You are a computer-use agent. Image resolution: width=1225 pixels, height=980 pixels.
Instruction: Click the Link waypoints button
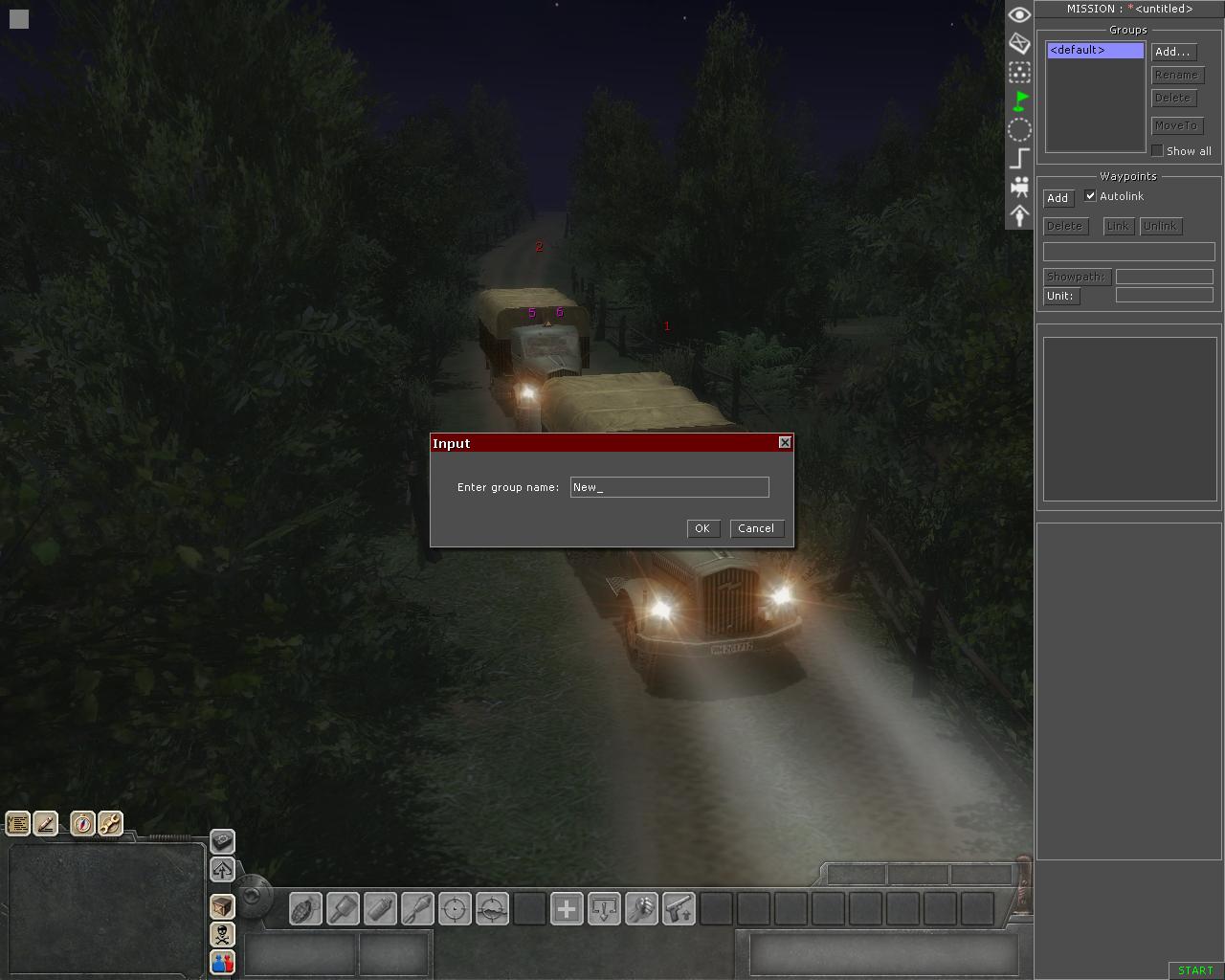coord(1118,226)
